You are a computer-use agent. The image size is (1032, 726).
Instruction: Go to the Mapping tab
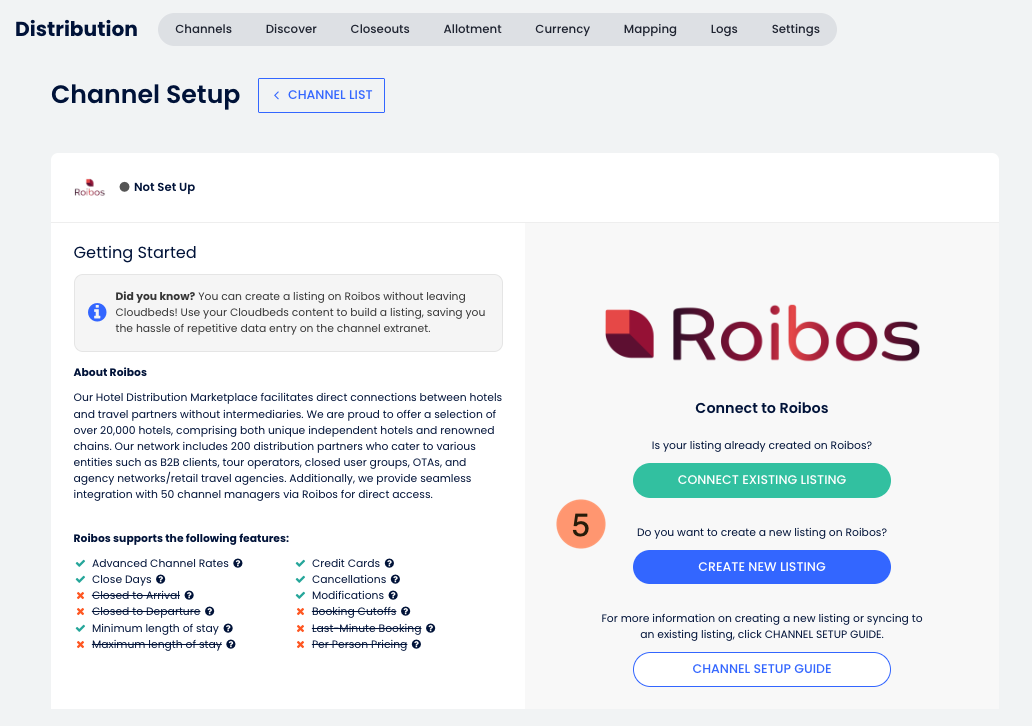[650, 29]
